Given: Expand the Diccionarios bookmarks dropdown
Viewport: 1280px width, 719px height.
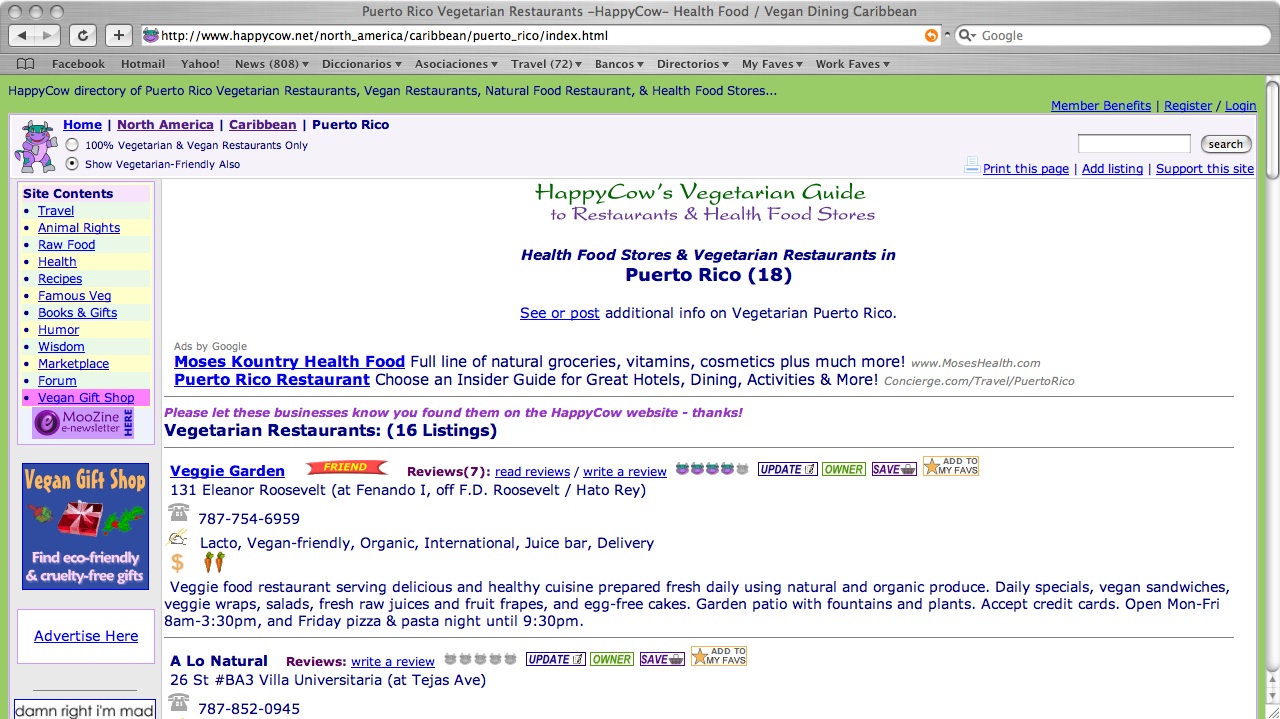Looking at the screenshot, I should pos(361,64).
